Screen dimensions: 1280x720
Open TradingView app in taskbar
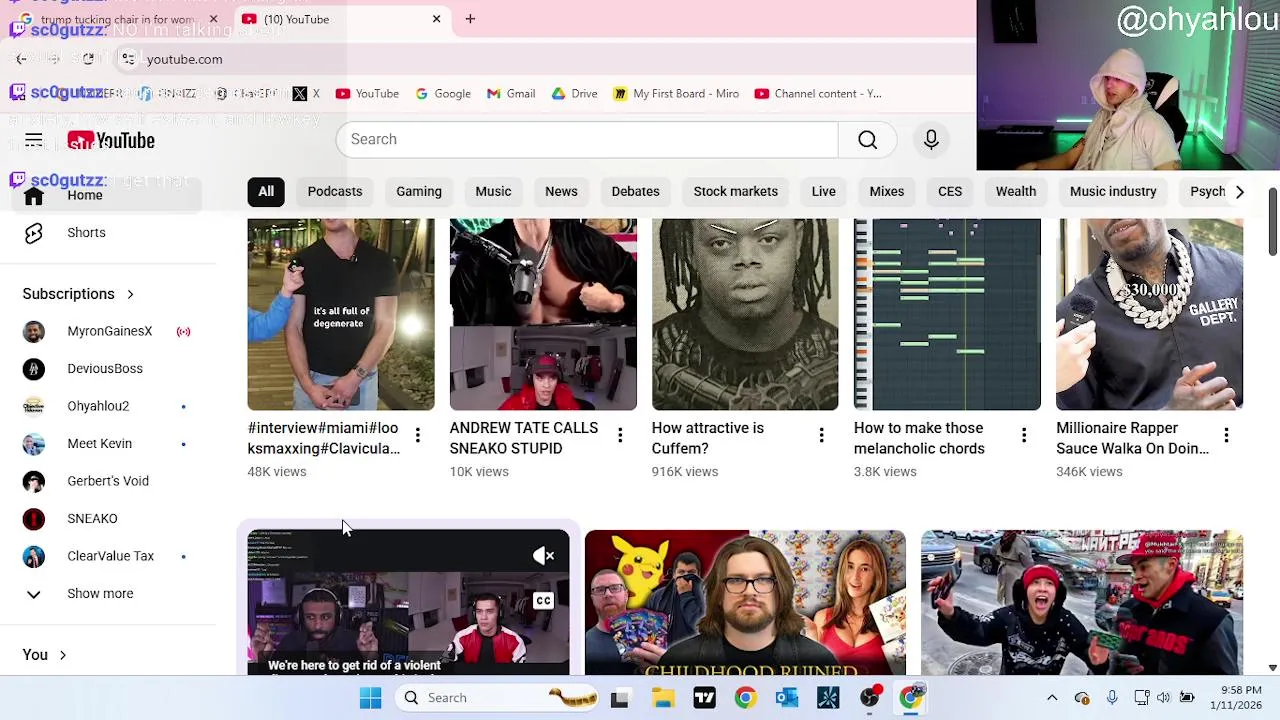pos(704,698)
